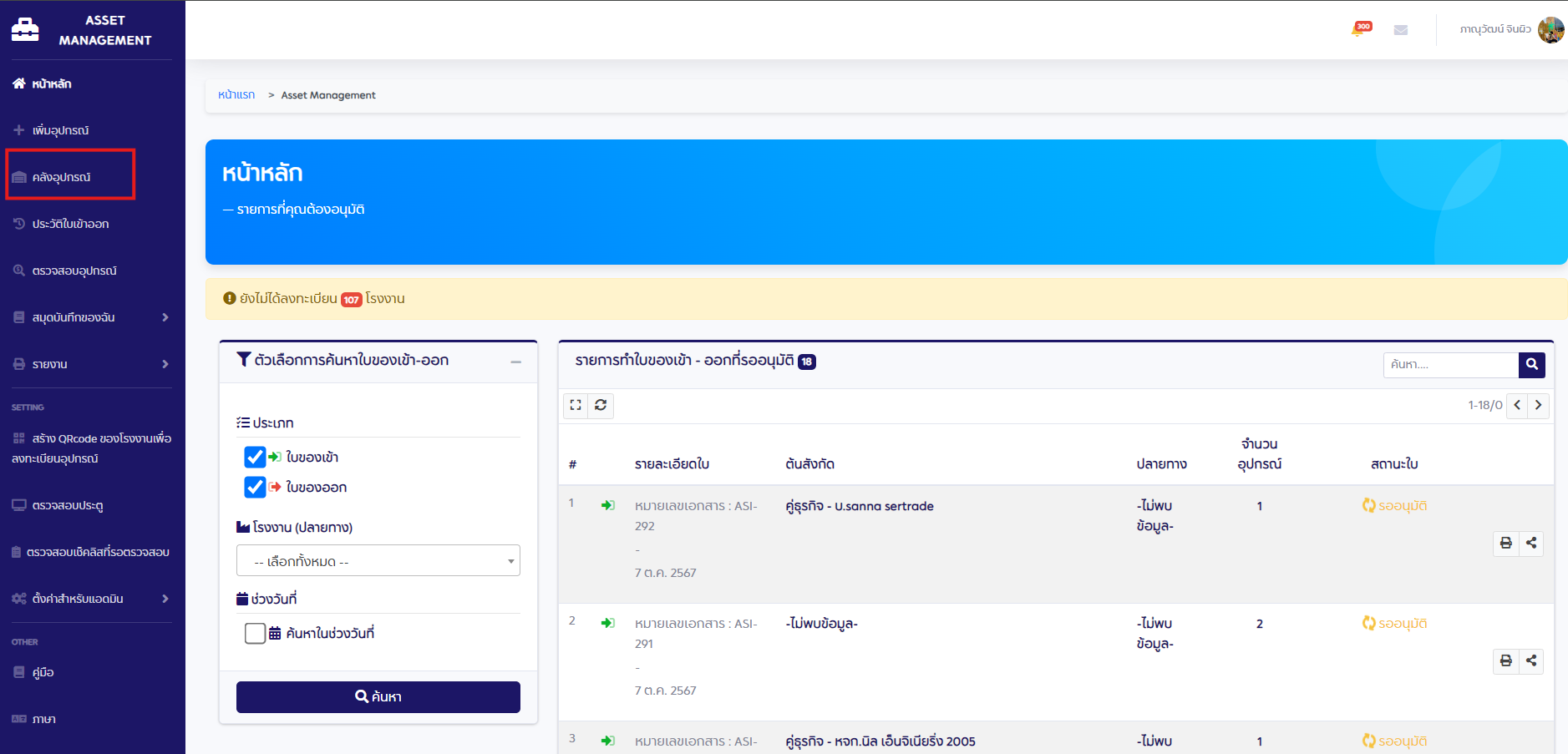This screenshot has height=754, width=1568.
Task: Click the fullscreen expand icon above the table
Action: point(576,405)
